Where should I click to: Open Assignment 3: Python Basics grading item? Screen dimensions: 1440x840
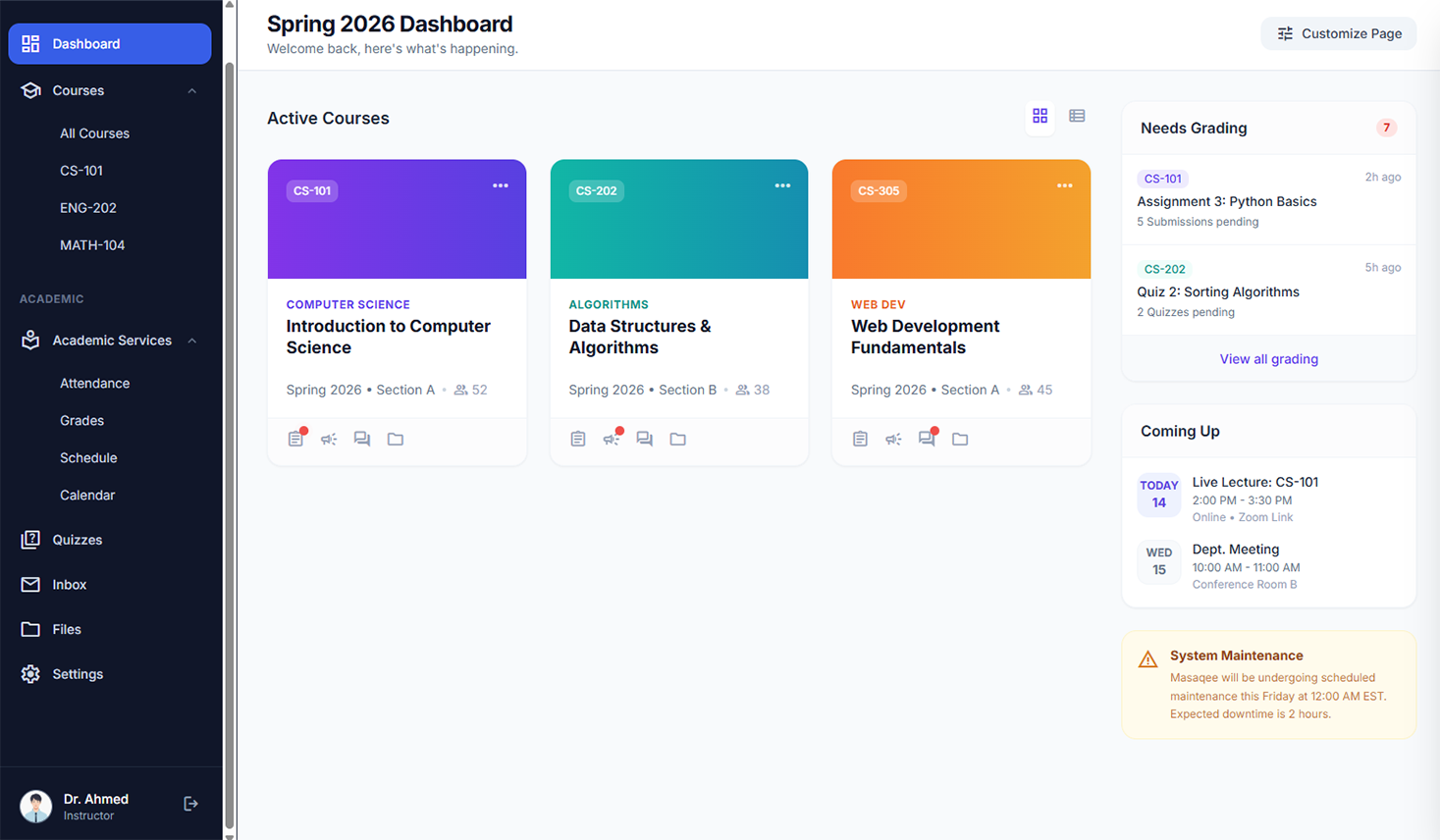[1268, 199]
